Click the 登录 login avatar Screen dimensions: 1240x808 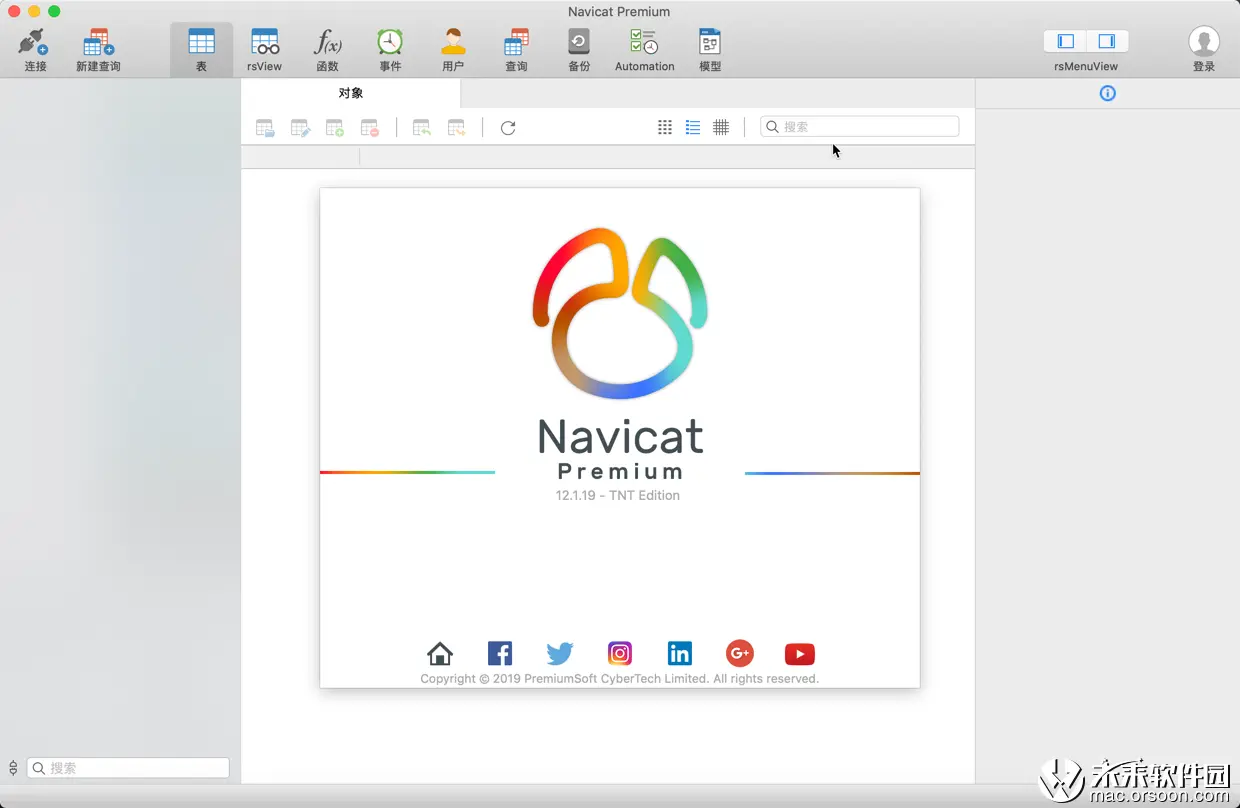coord(1204,42)
